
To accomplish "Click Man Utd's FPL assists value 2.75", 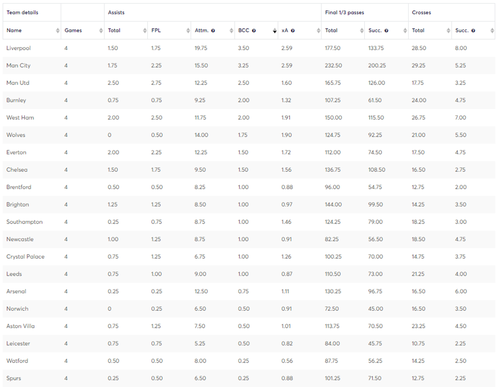I will pos(156,83).
